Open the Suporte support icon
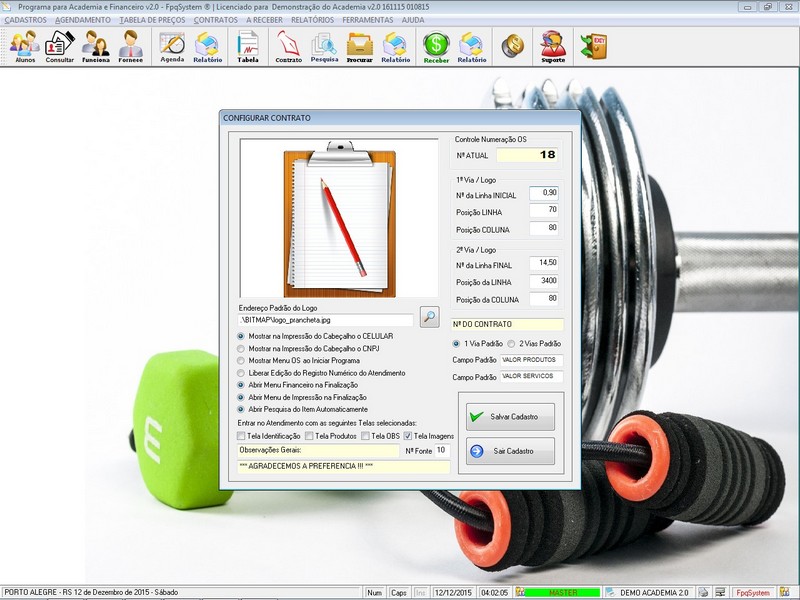The height and width of the screenshot is (600, 800). click(553, 46)
